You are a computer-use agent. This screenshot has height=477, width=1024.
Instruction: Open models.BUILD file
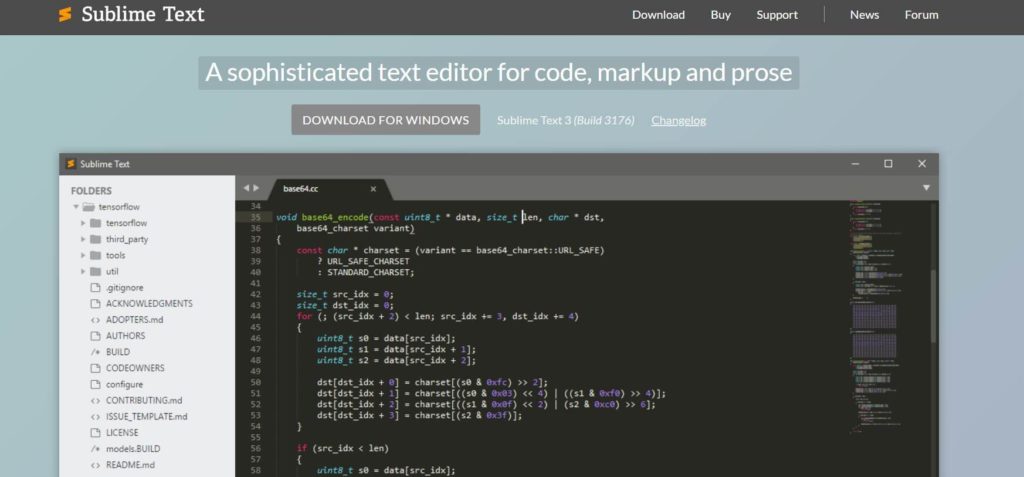pos(133,449)
